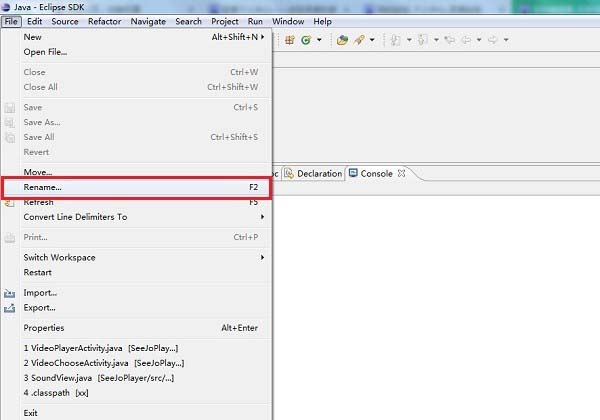Open the Project menu
This screenshot has height=420, width=600.
tap(225, 21)
